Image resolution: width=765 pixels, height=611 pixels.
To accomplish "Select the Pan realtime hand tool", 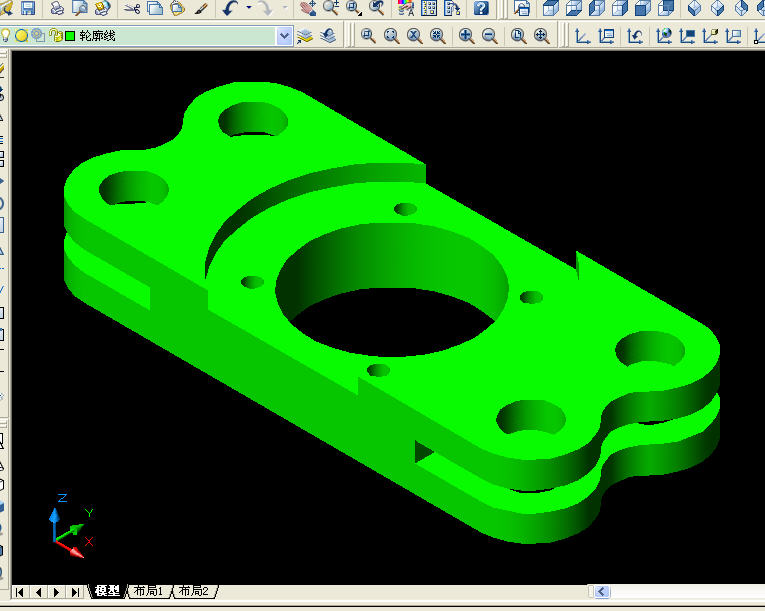I will (307, 8).
